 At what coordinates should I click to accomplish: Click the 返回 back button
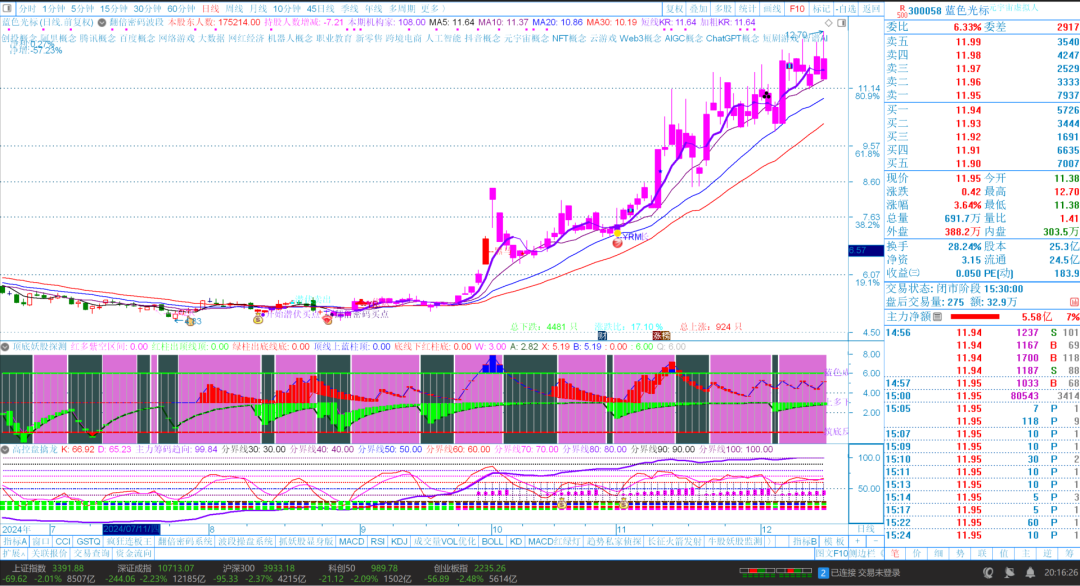point(871,9)
